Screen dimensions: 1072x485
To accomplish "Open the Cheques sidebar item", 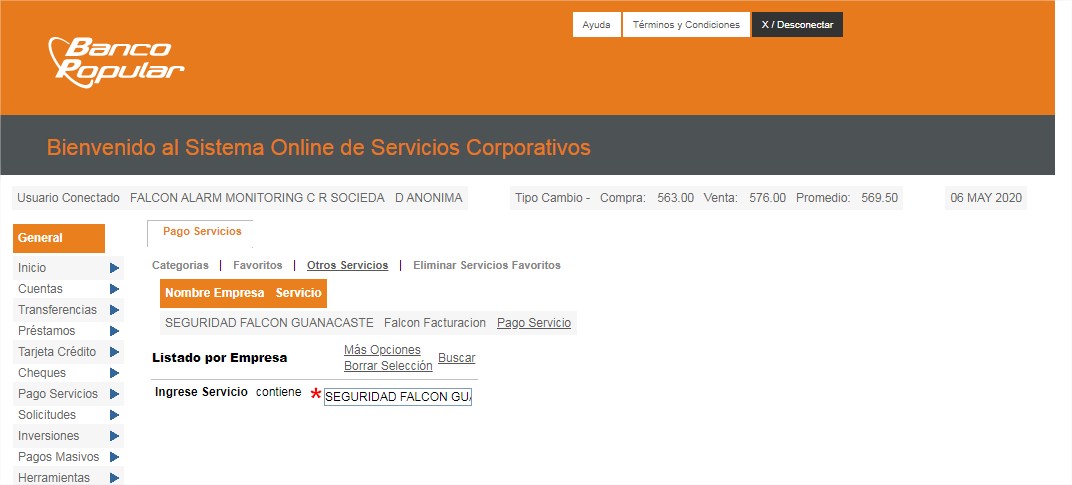I will (x=42, y=373).
